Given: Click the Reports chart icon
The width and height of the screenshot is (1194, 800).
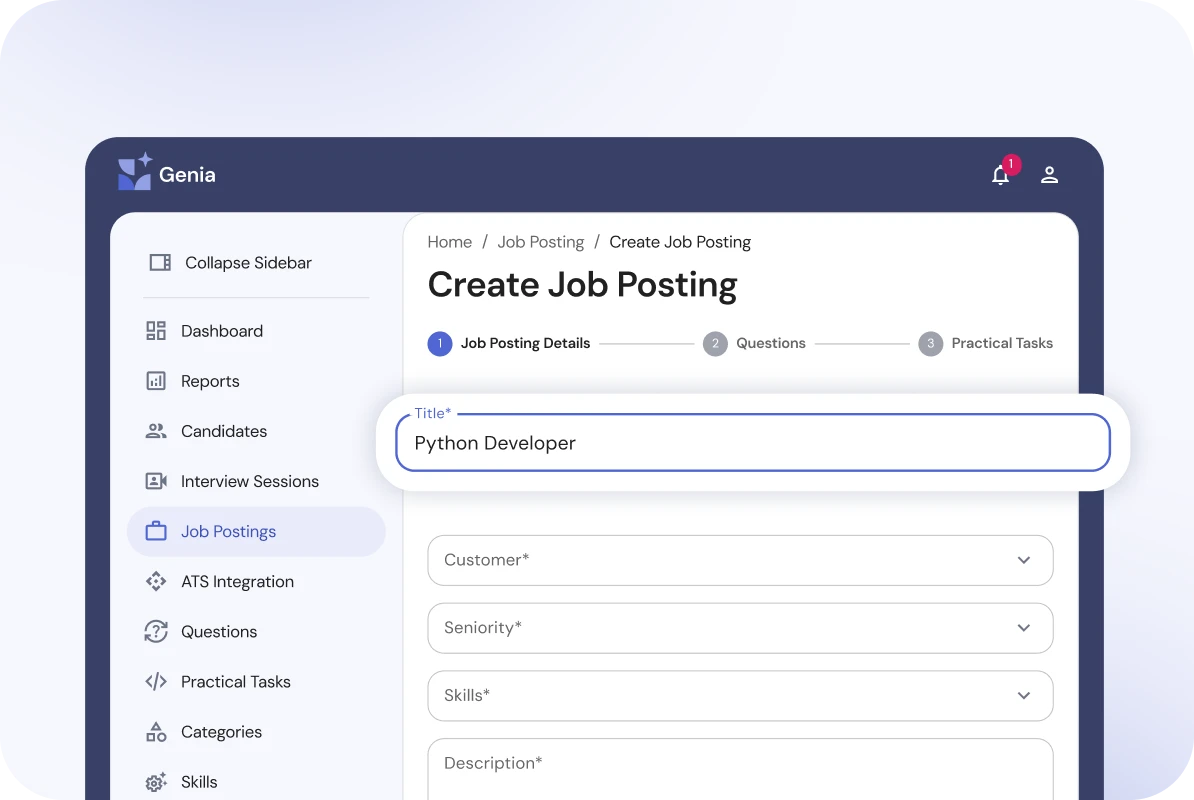Looking at the screenshot, I should click(156, 381).
